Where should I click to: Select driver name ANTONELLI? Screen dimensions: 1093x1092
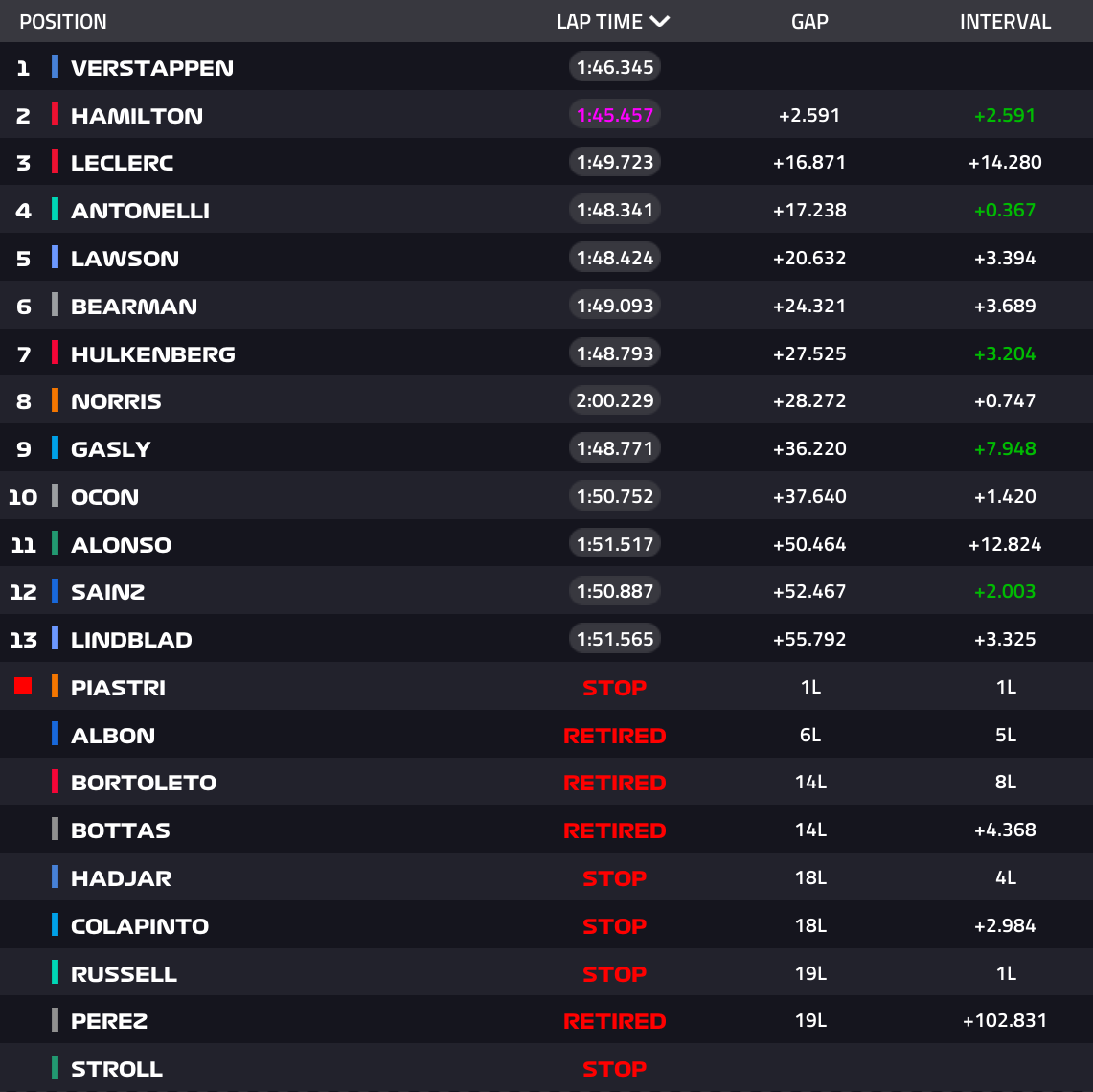click(x=140, y=211)
